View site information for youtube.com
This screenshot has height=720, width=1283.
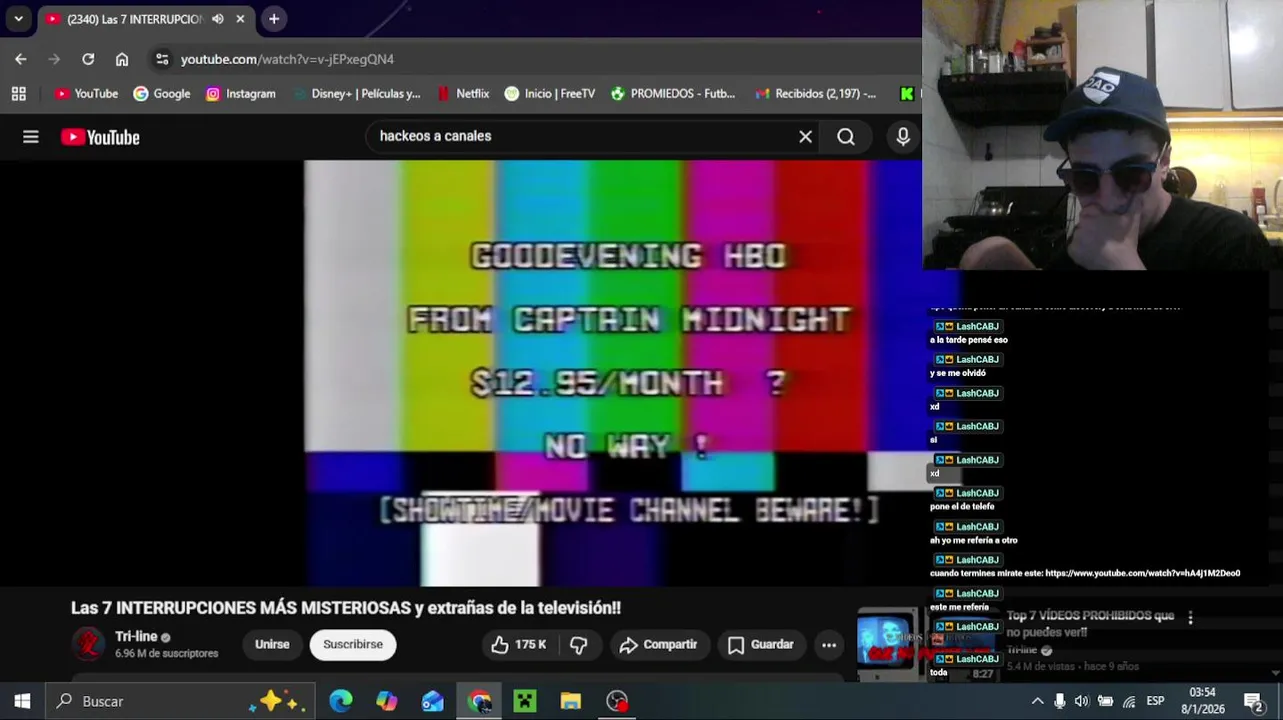point(162,59)
